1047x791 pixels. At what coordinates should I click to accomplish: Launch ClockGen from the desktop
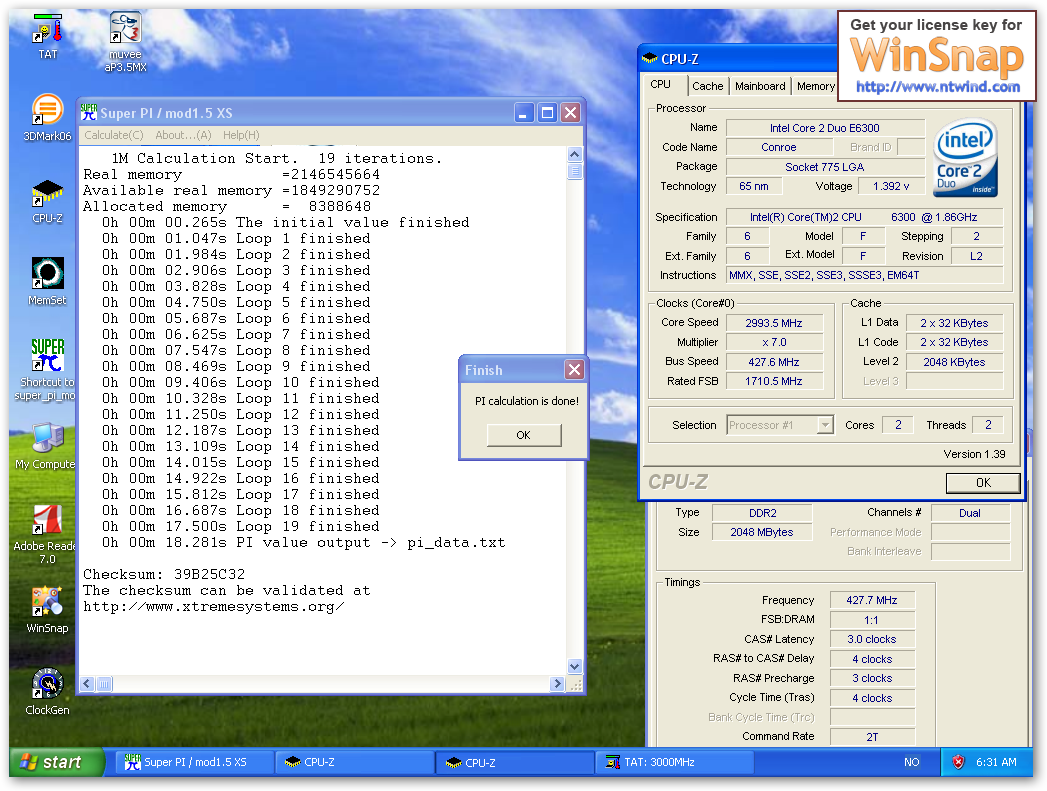coord(47,692)
